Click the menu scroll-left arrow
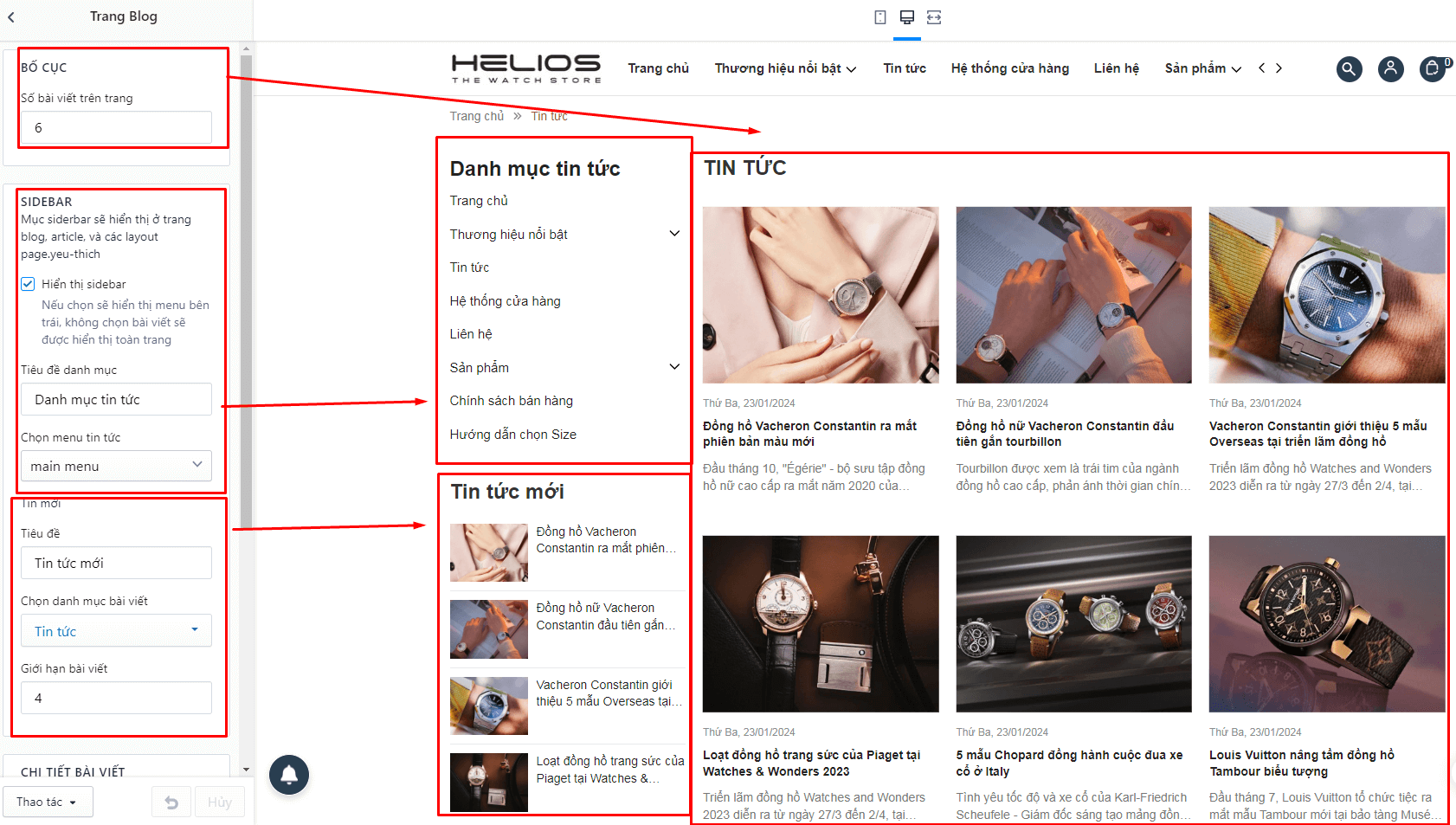The height and width of the screenshot is (825, 1456). 1262,68
